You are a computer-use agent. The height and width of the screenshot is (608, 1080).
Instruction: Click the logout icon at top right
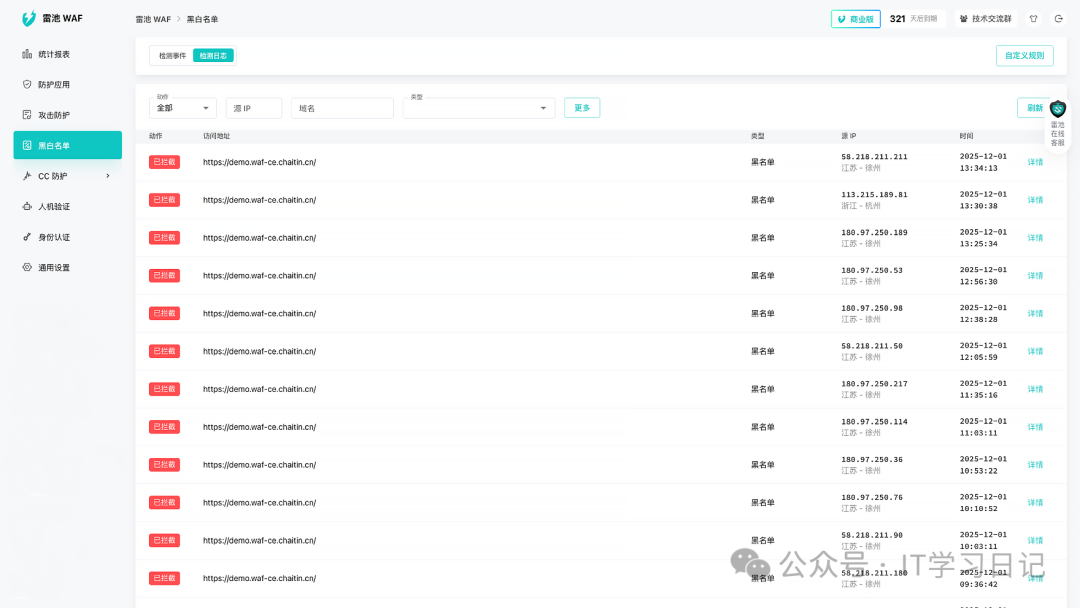coord(1058,19)
